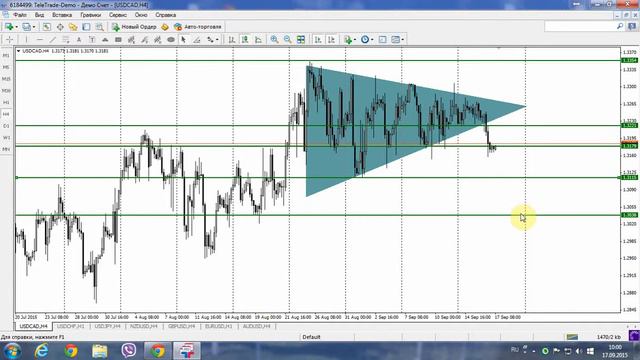Expand the Templates dropdown arrow
Viewport: 640px width, 360px height.
(x=403, y=40)
